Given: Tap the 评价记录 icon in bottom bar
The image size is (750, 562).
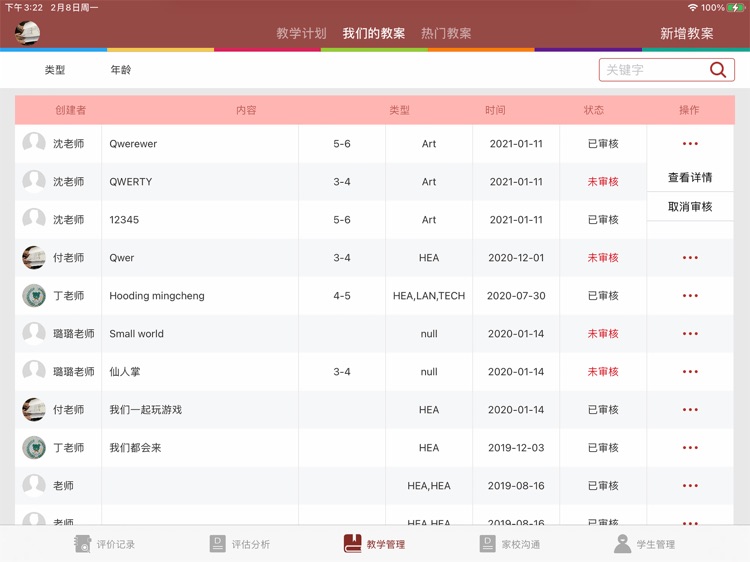Looking at the screenshot, I should click(x=82, y=544).
